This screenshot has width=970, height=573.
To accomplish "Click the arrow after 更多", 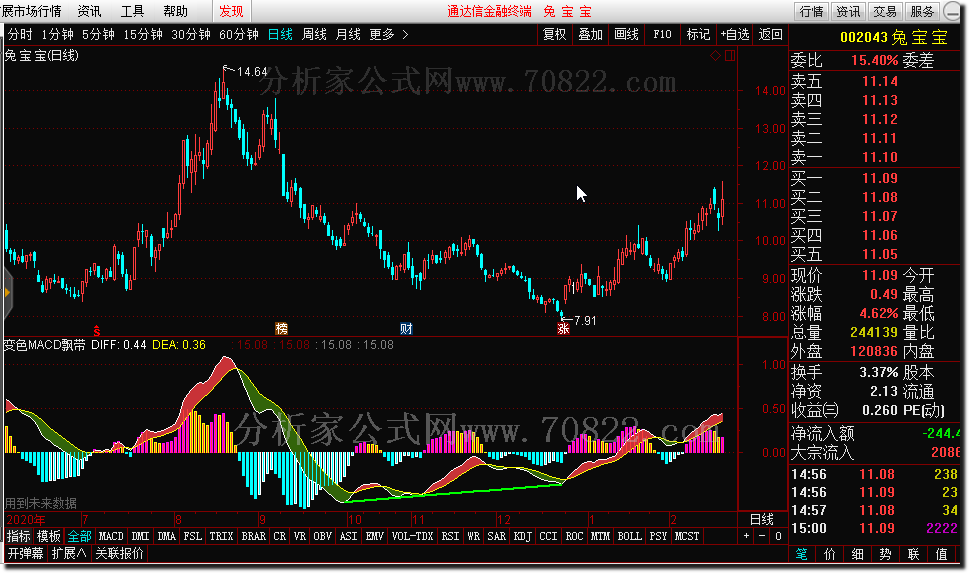I will pyautogui.click(x=405, y=35).
